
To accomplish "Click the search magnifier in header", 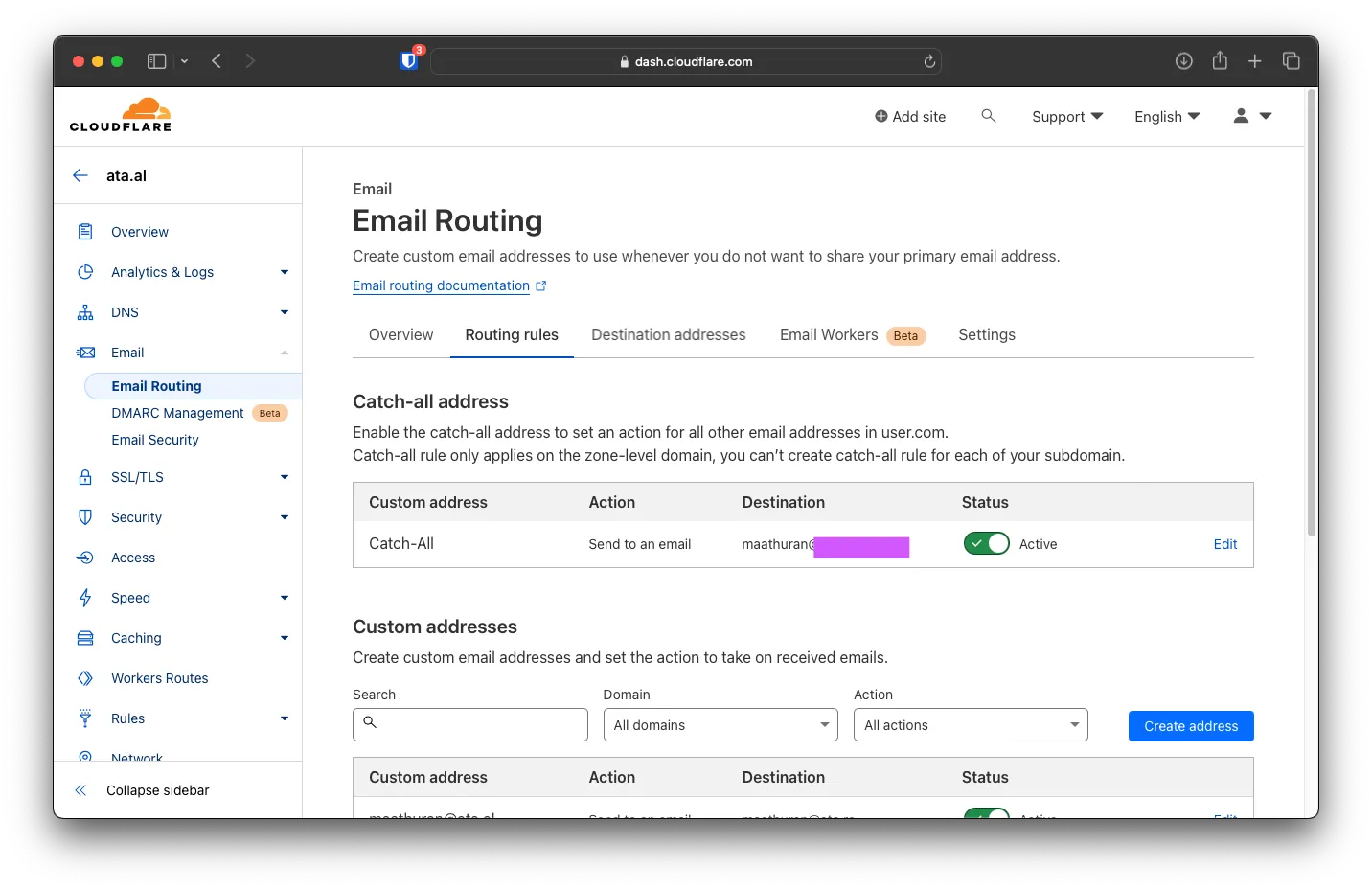I will [989, 116].
